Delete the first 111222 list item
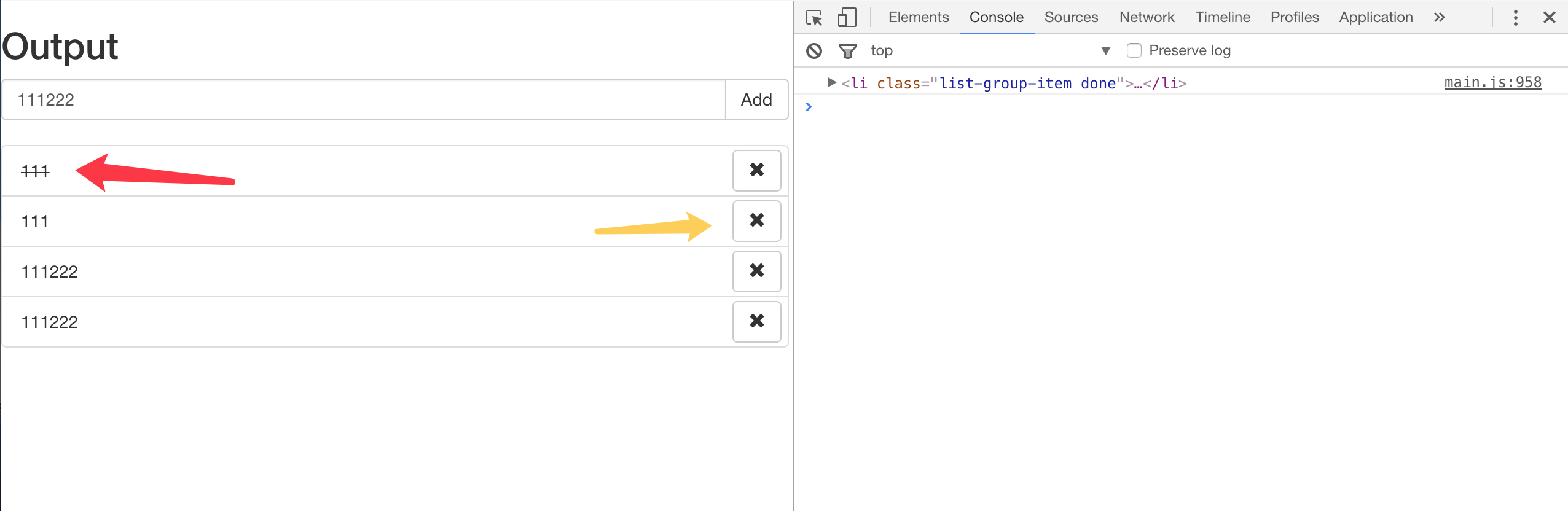Viewport: 1568px width, 511px height. (x=756, y=271)
